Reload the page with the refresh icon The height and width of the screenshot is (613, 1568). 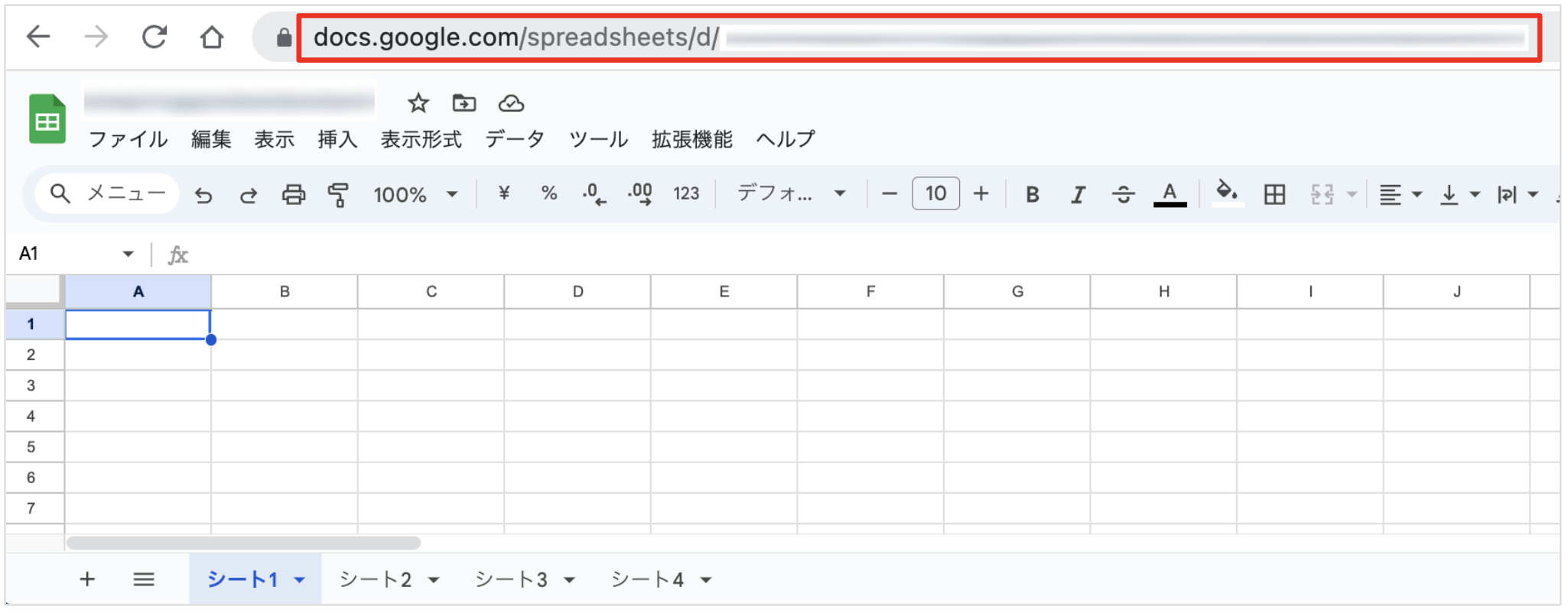[x=155, y=36]
